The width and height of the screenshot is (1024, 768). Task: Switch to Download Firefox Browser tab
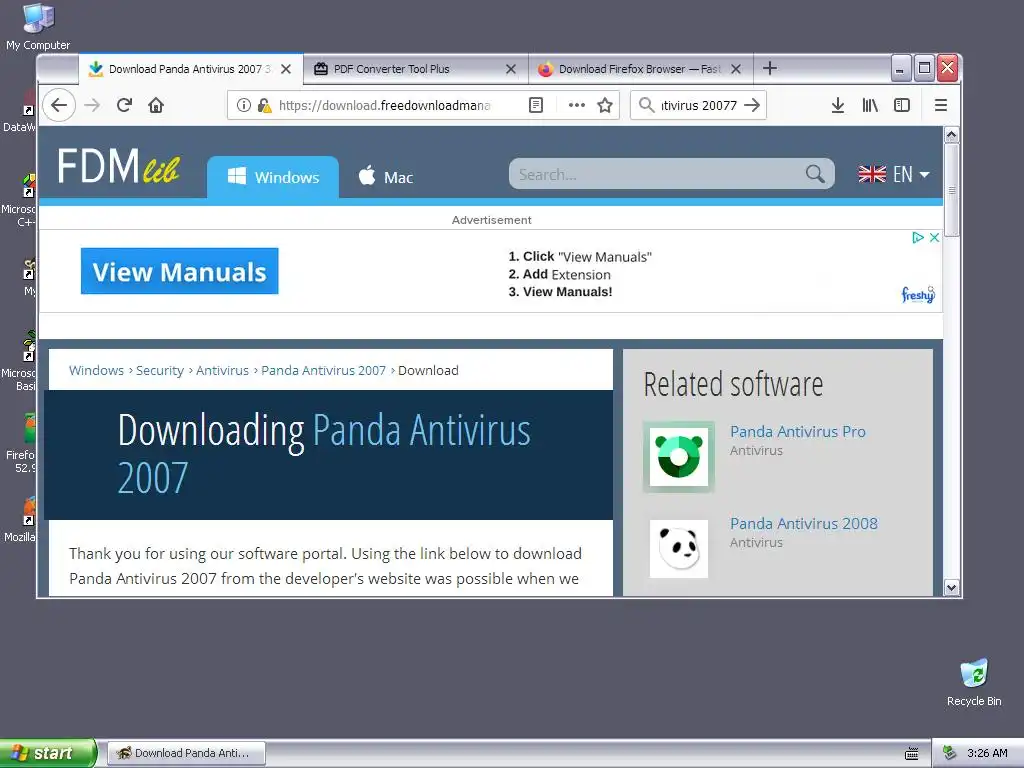point(640,69)
